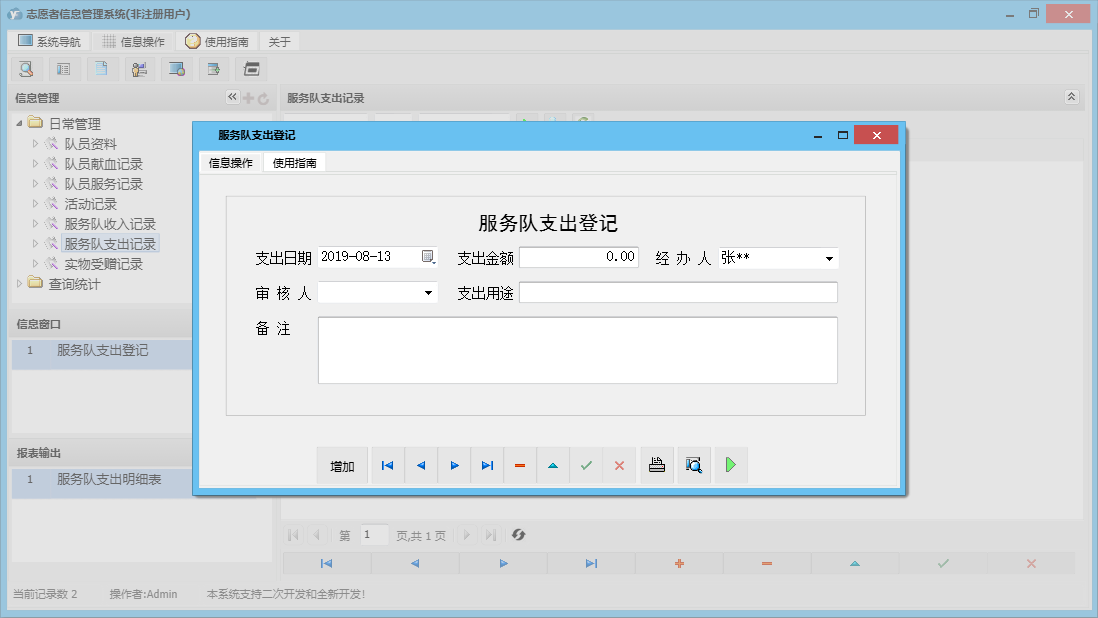The image size is (1098, 618).
Task: Open print preview magnifier icon in dialog
Action: pos(692,466)
